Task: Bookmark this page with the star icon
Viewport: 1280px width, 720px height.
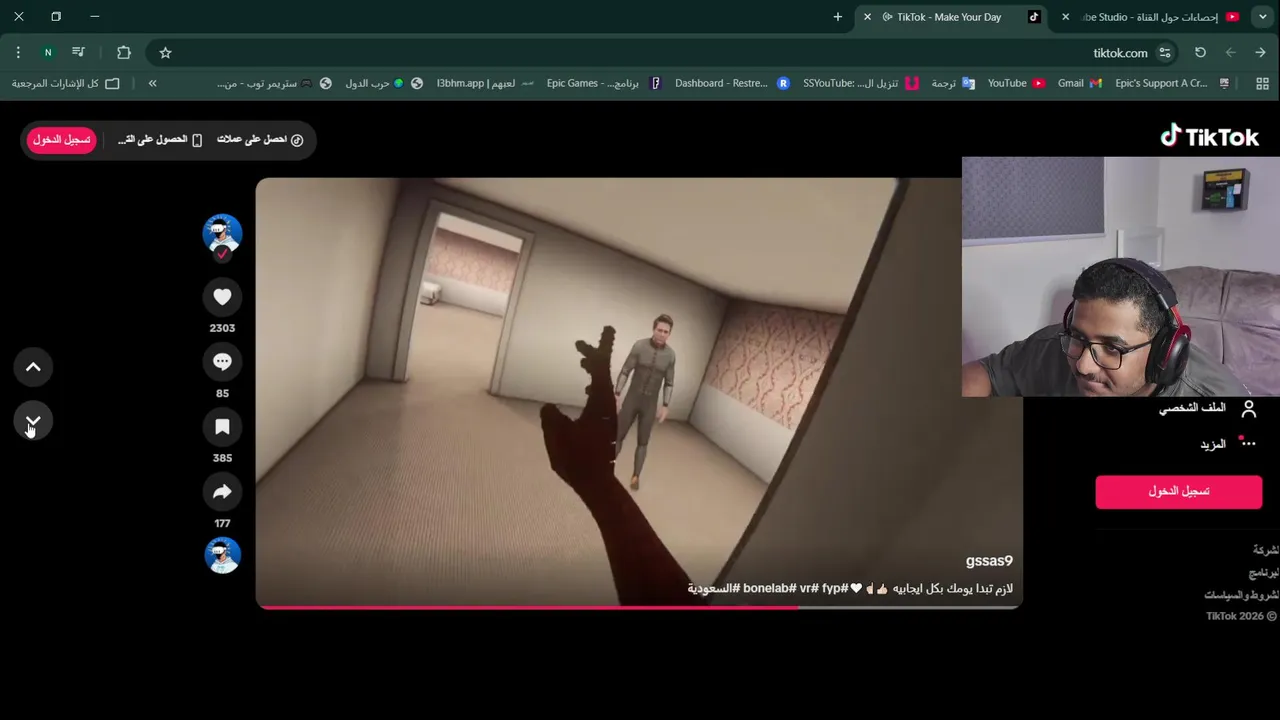Action: coord(166,53)
